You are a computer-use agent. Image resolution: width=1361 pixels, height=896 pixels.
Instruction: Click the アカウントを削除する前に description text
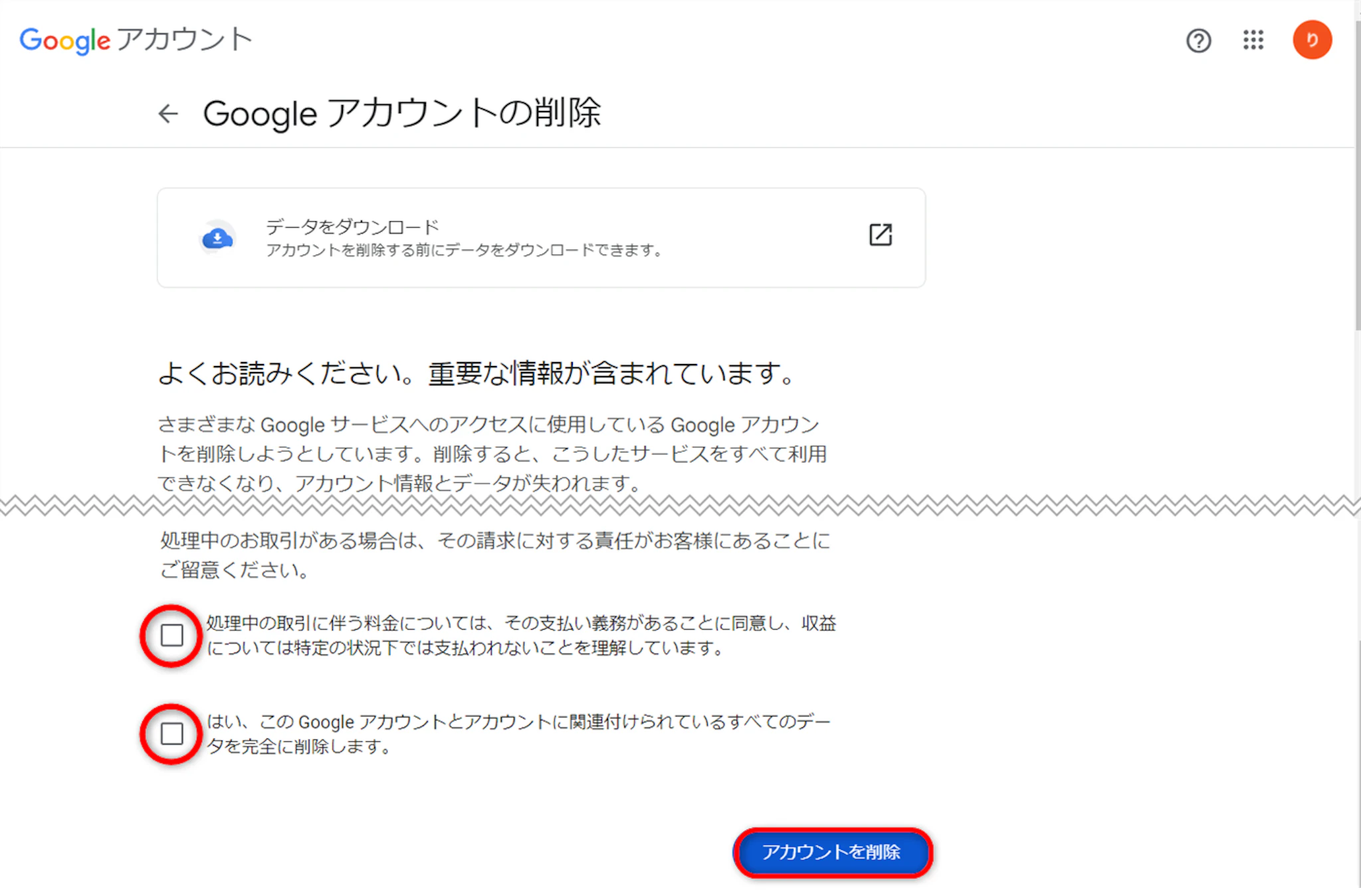[464, 250]
